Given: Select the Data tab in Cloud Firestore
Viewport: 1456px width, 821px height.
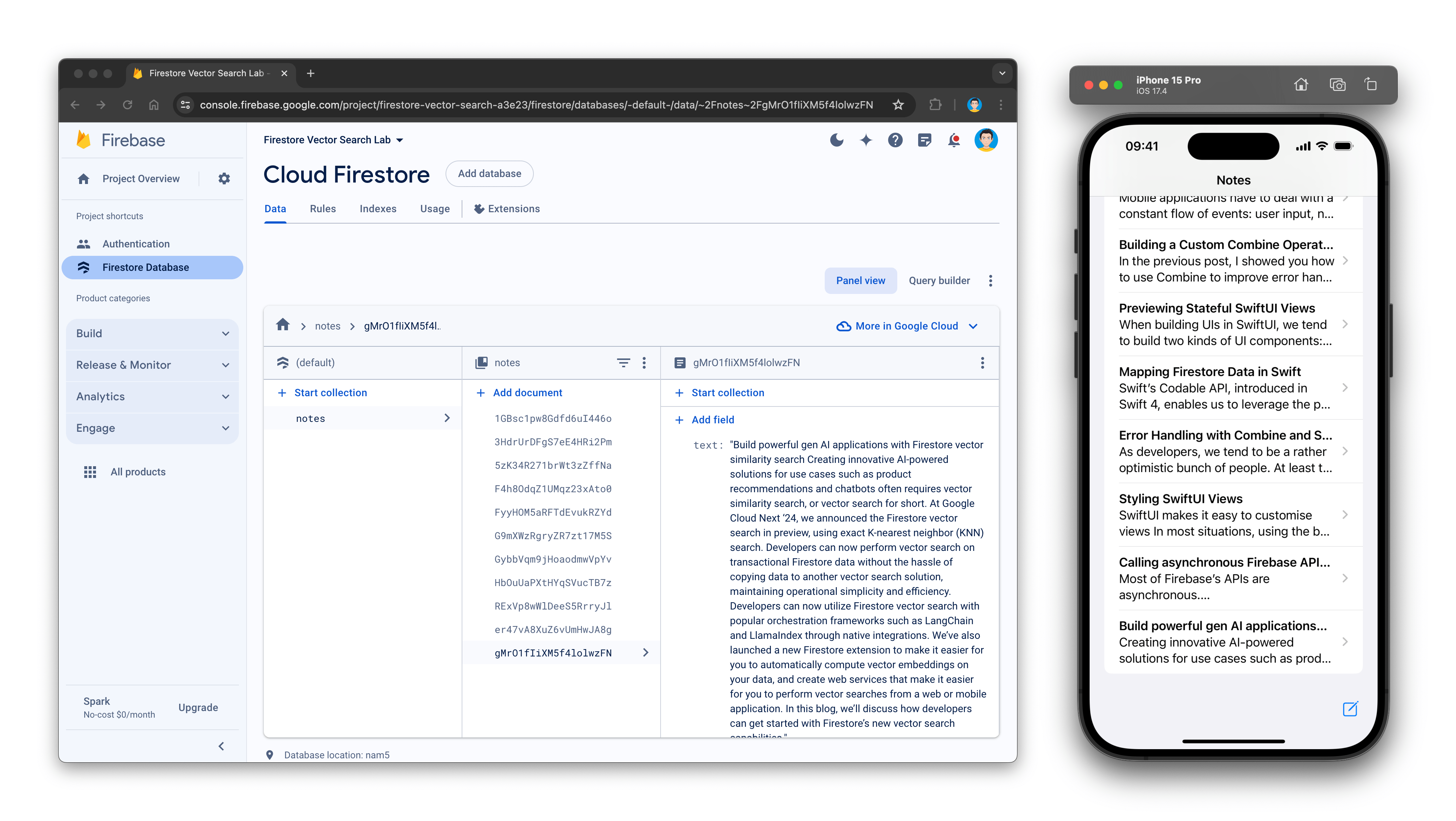Looking at the screenshot, I should (275, 209).
